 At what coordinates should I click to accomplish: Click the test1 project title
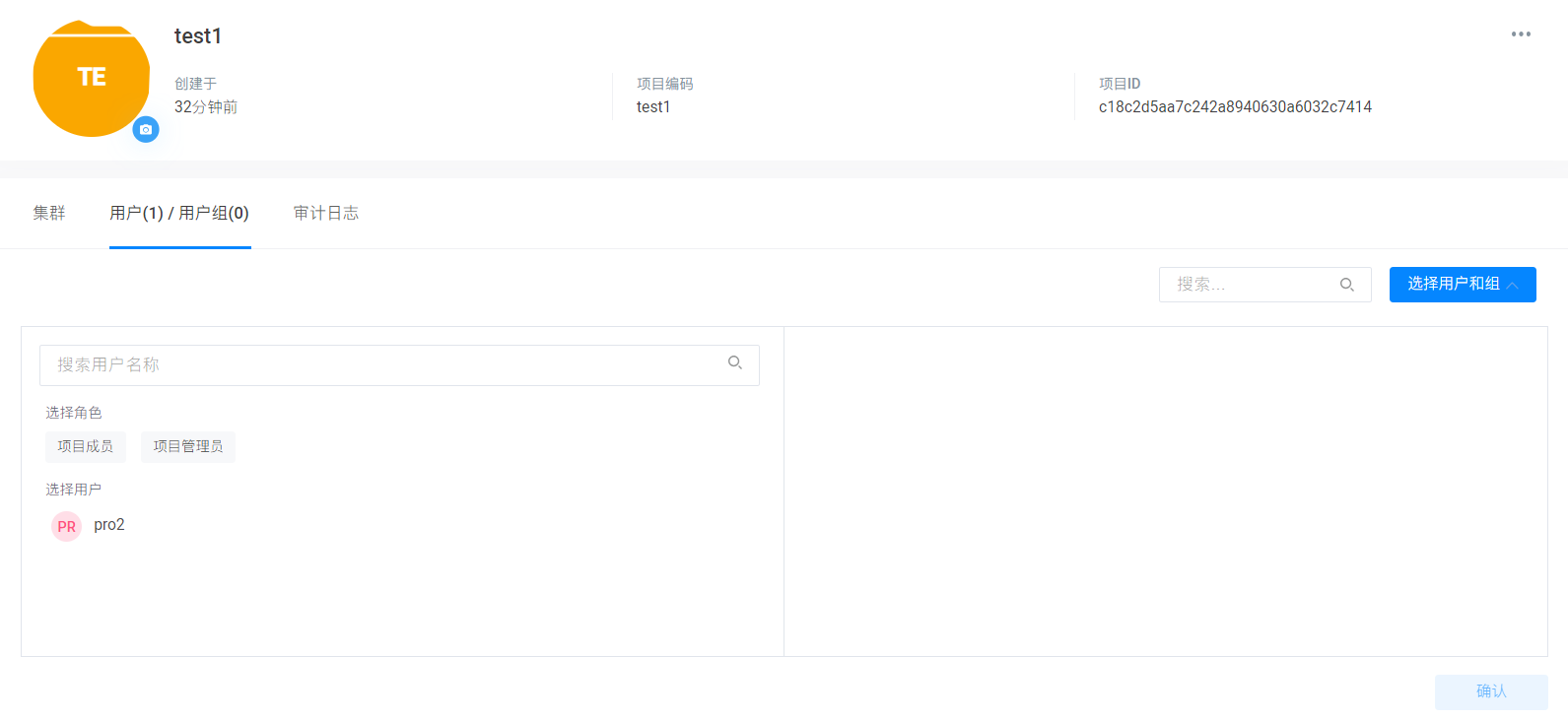click(198, 36)
